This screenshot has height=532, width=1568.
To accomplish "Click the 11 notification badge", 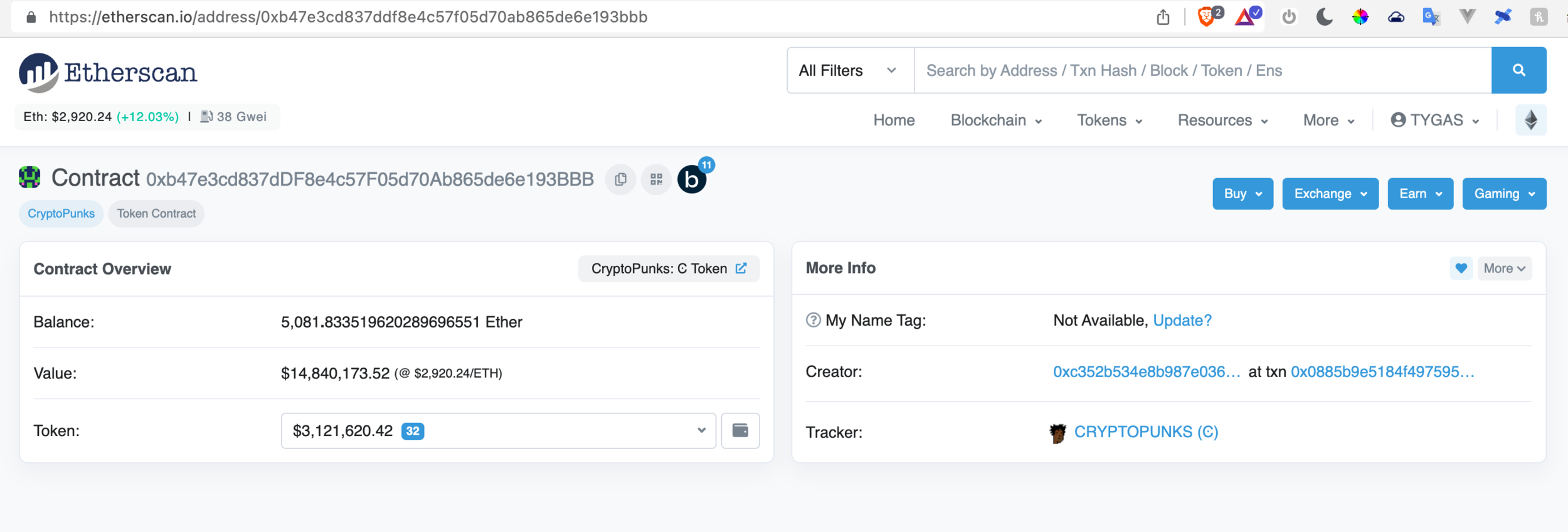I will click(x=706, y=165).
